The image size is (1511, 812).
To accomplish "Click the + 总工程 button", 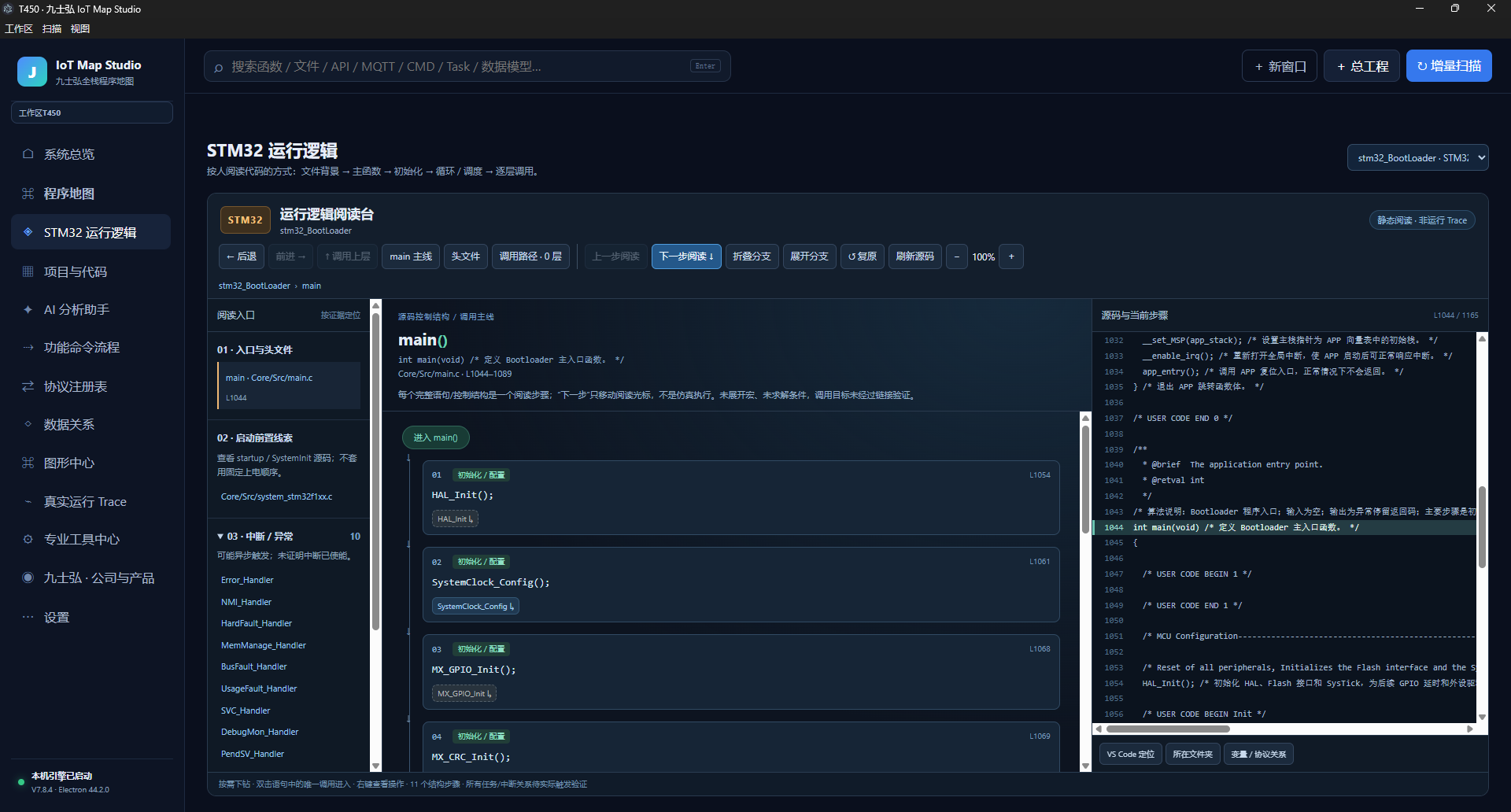I will tap(1362, 66).
